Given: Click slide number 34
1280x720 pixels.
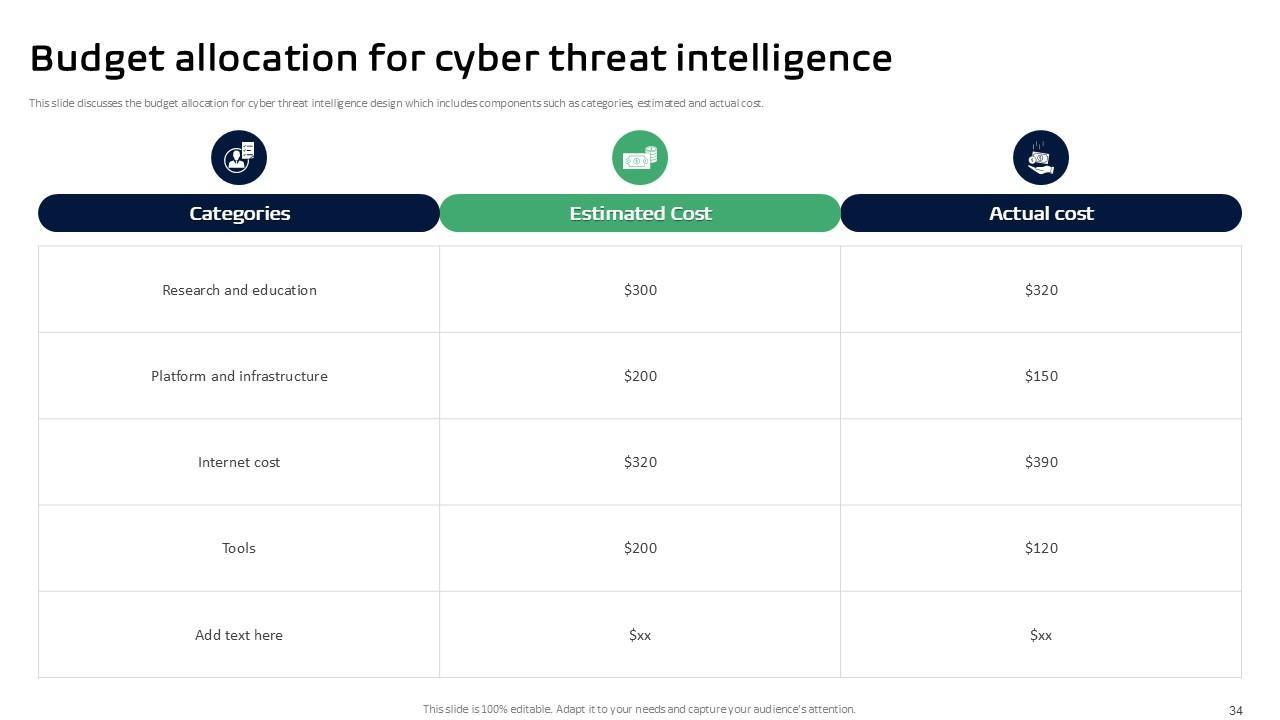Looking at the screenshot, I should tap(1235, 711).
